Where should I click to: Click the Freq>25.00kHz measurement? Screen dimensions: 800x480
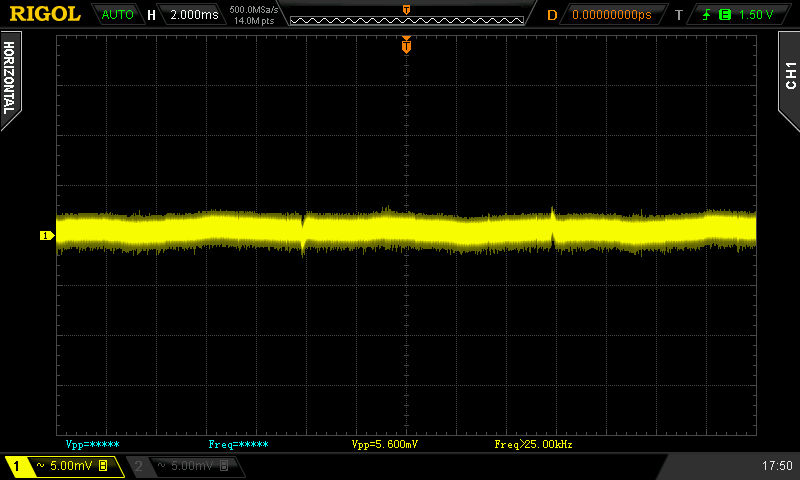coord(533,444)
